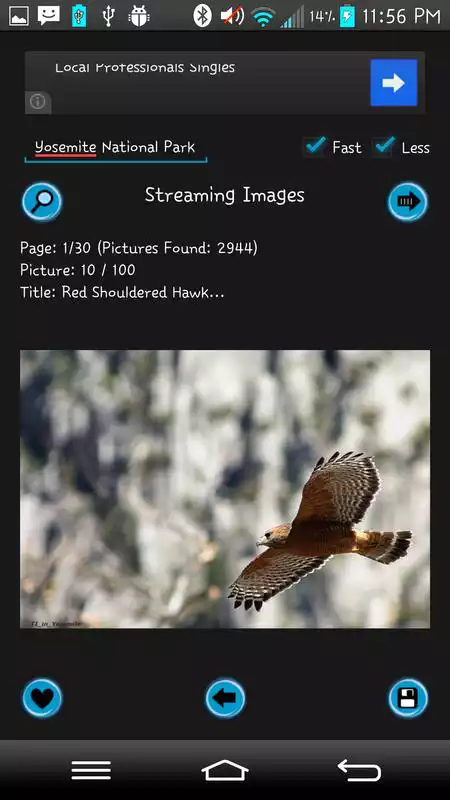The width and height of the screenshot is (450, 800).
Task: Tap the Android back navigation button
Action: pyautogui.click(x=359, y=770)
